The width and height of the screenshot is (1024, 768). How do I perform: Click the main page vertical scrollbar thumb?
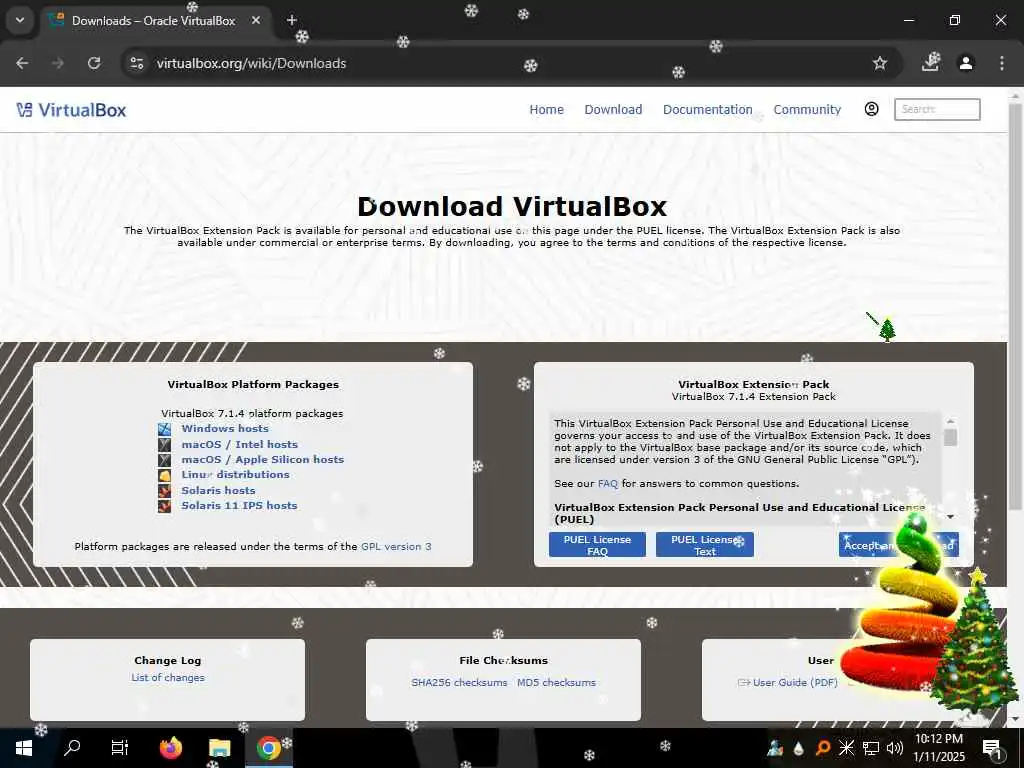pyautogui.click(x=1014, y=306)
